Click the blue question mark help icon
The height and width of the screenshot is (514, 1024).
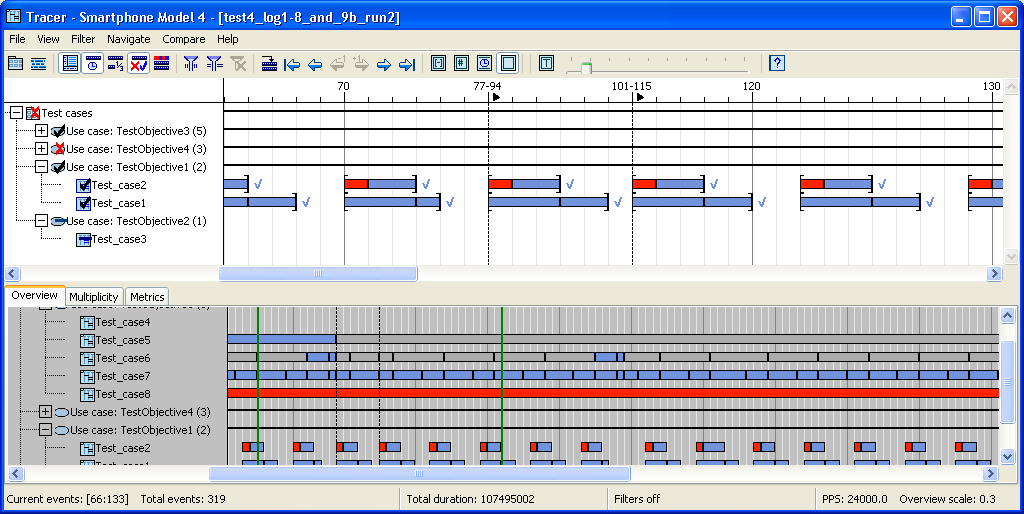(x=777, y=64)
